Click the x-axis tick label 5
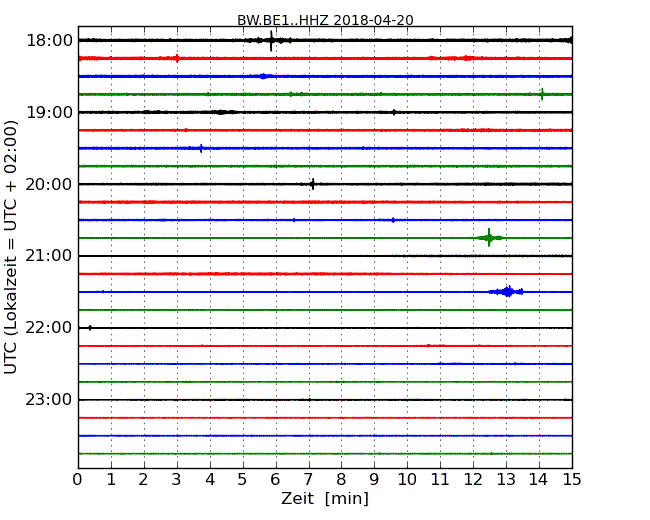Image resolution: width=650 pixels, height=520 pixels. [243, 480]
